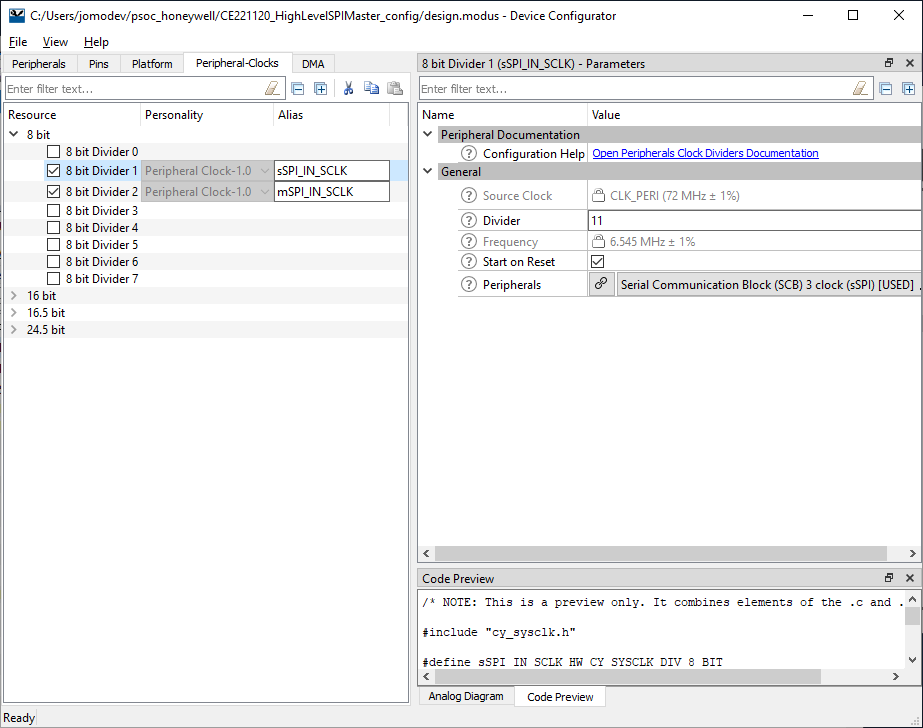Switch to the Pins tab

98,64
